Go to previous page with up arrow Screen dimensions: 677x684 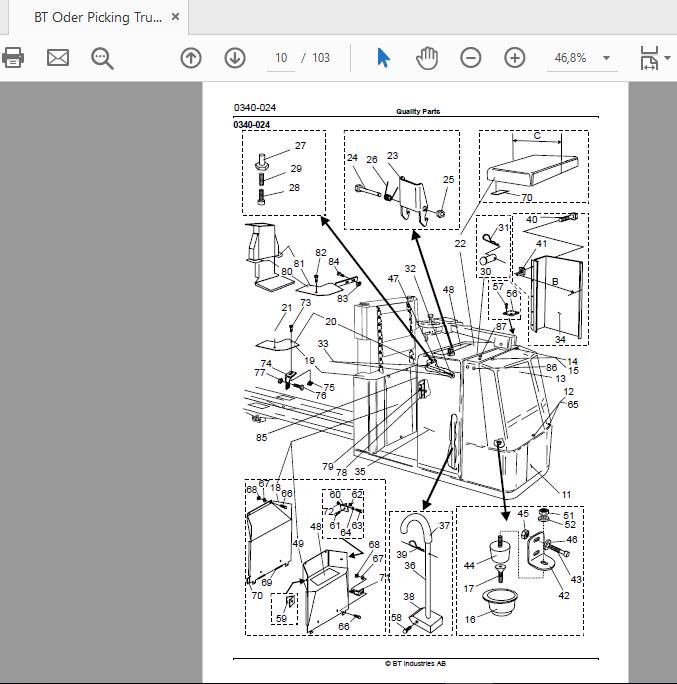pos(191,58)
